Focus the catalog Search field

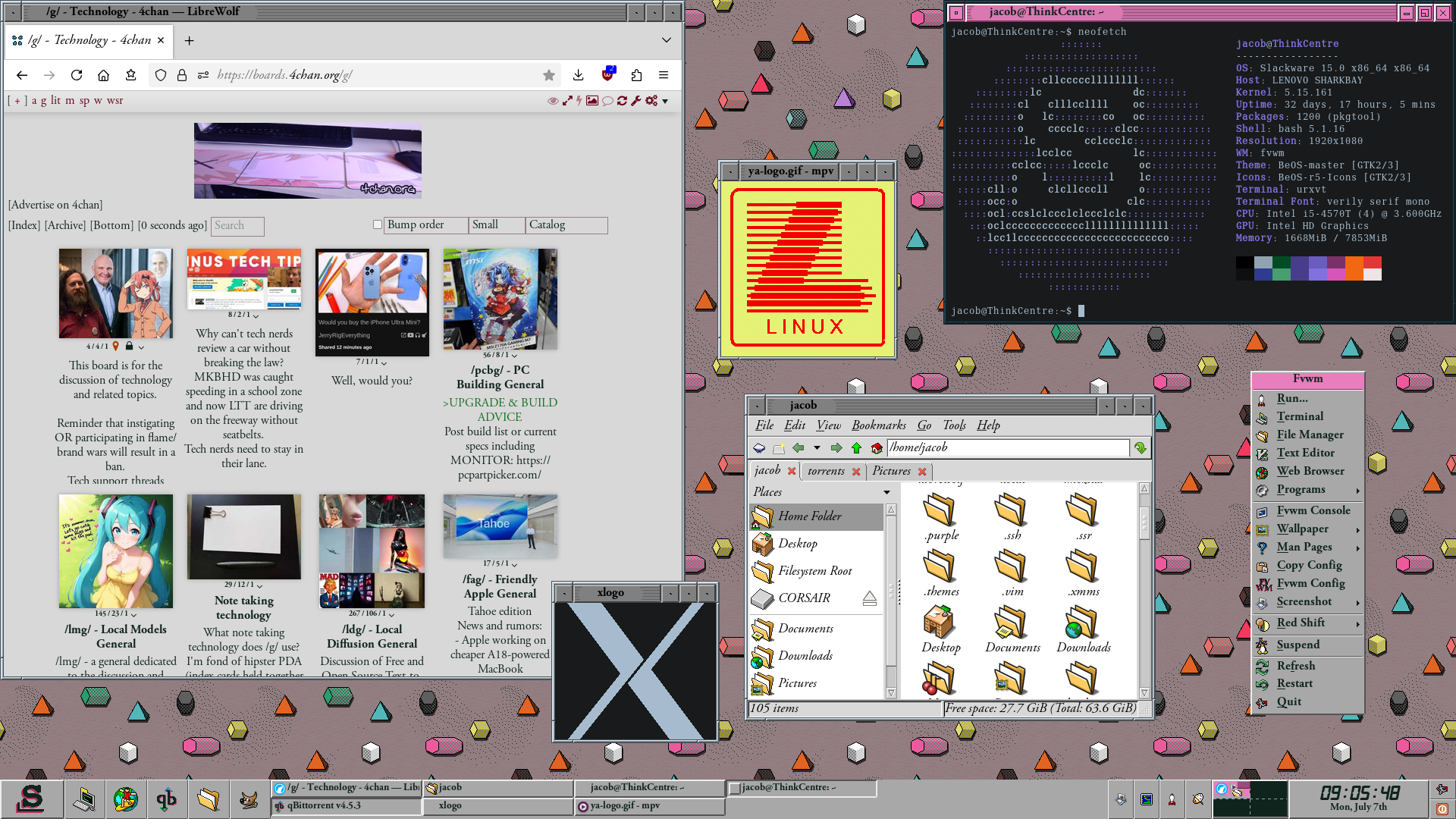(237, 226)
